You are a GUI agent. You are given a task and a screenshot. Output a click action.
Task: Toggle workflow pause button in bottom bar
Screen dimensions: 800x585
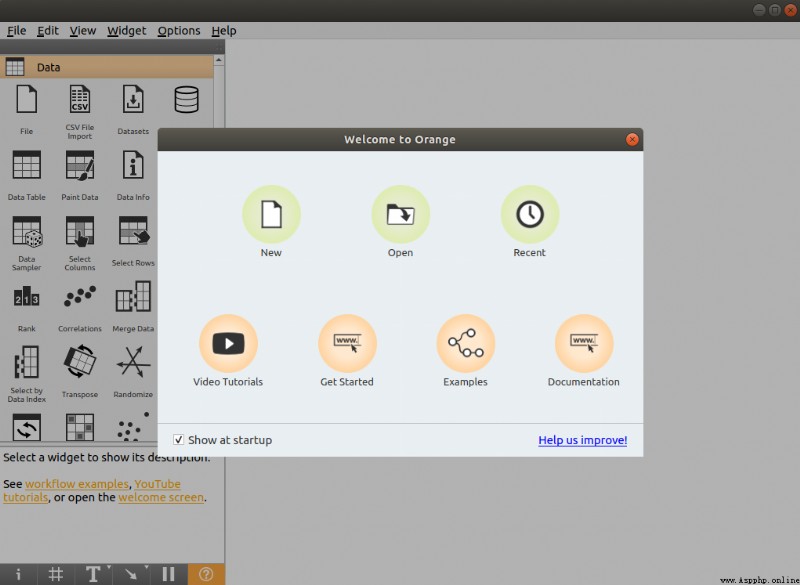pos(168,574)
